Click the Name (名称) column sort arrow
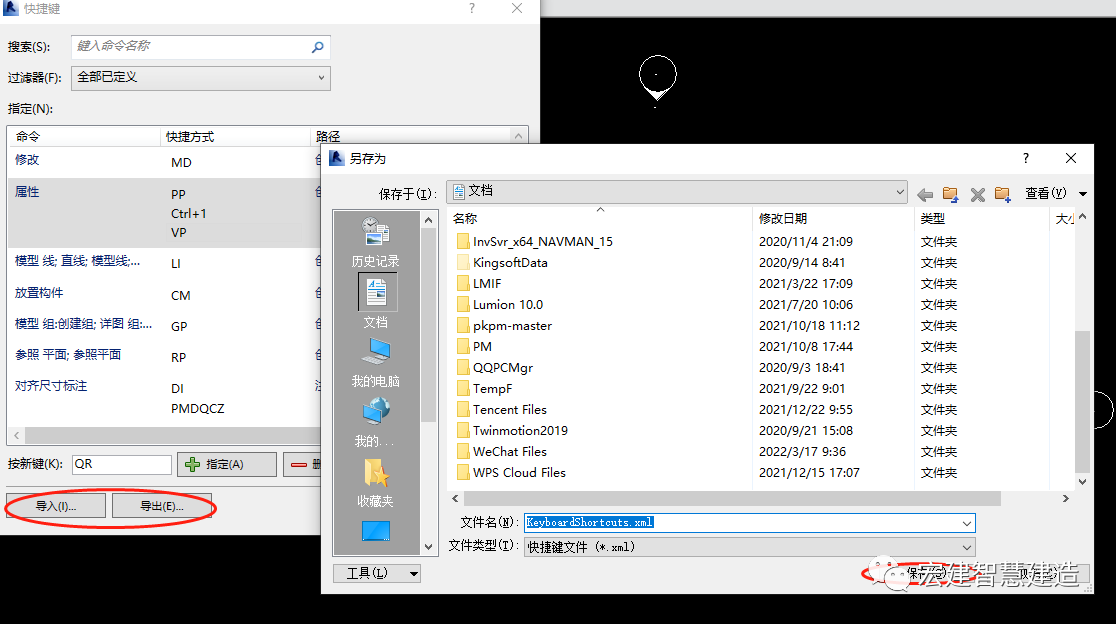The height and width of the screenshot is (624, 1116). [x=600, y=209]
